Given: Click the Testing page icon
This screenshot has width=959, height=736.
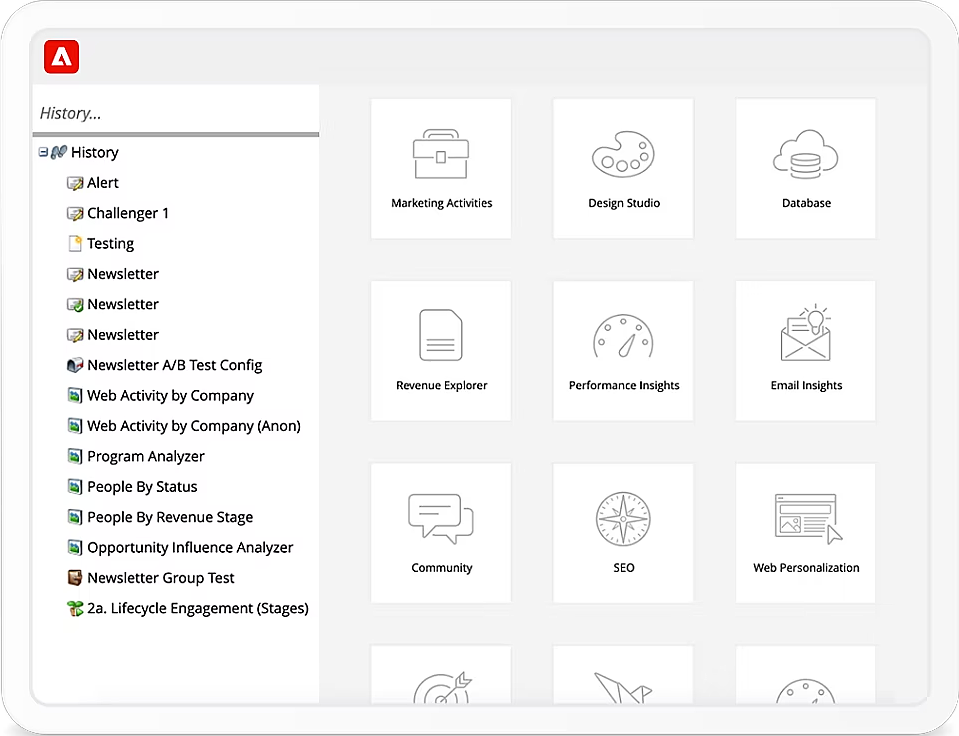Looking at the screenshot, I should click(75, 243).
